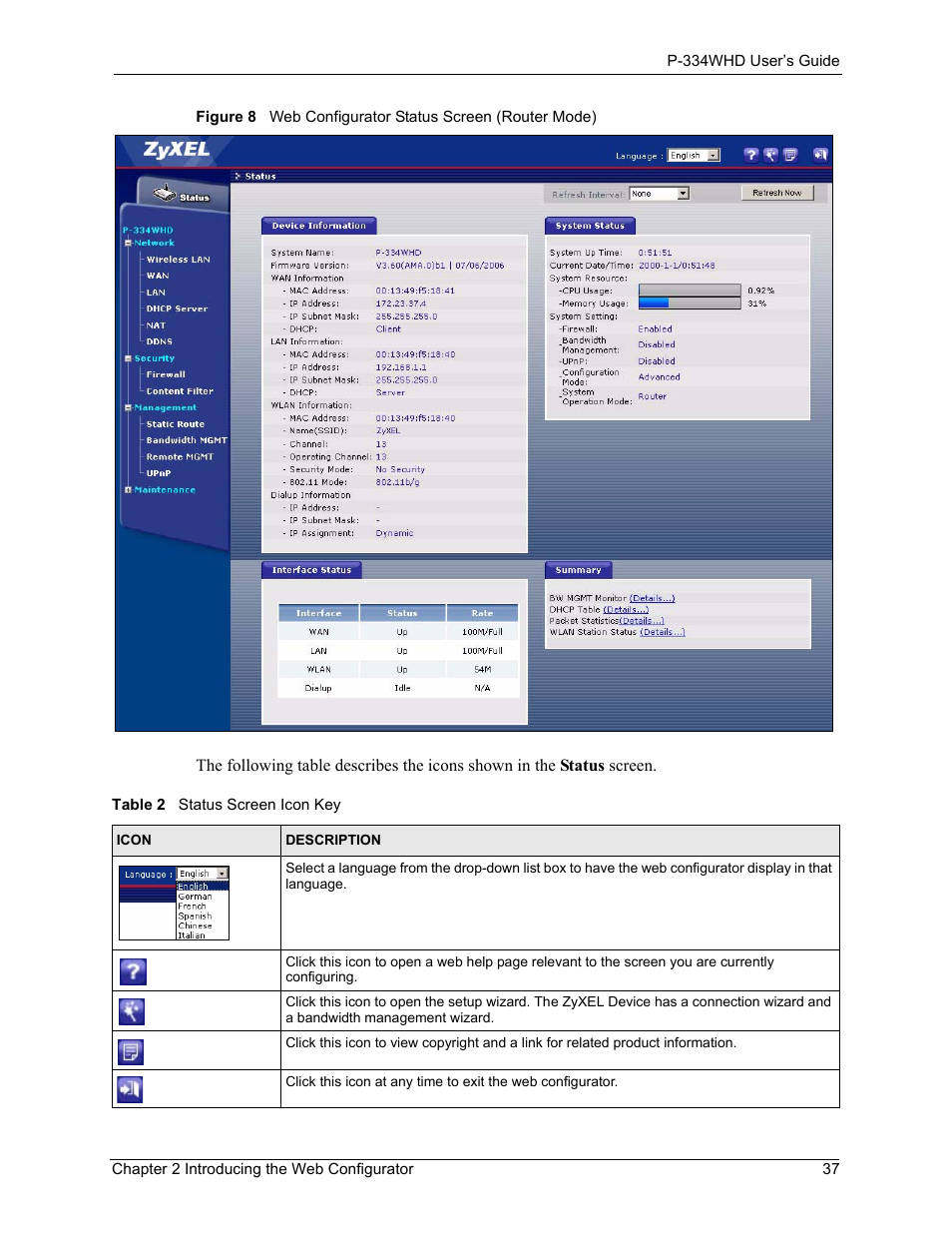Screen dimensions: 952x1233
Task: Collapse the Network tree node
Action: (x=128, y=243)
